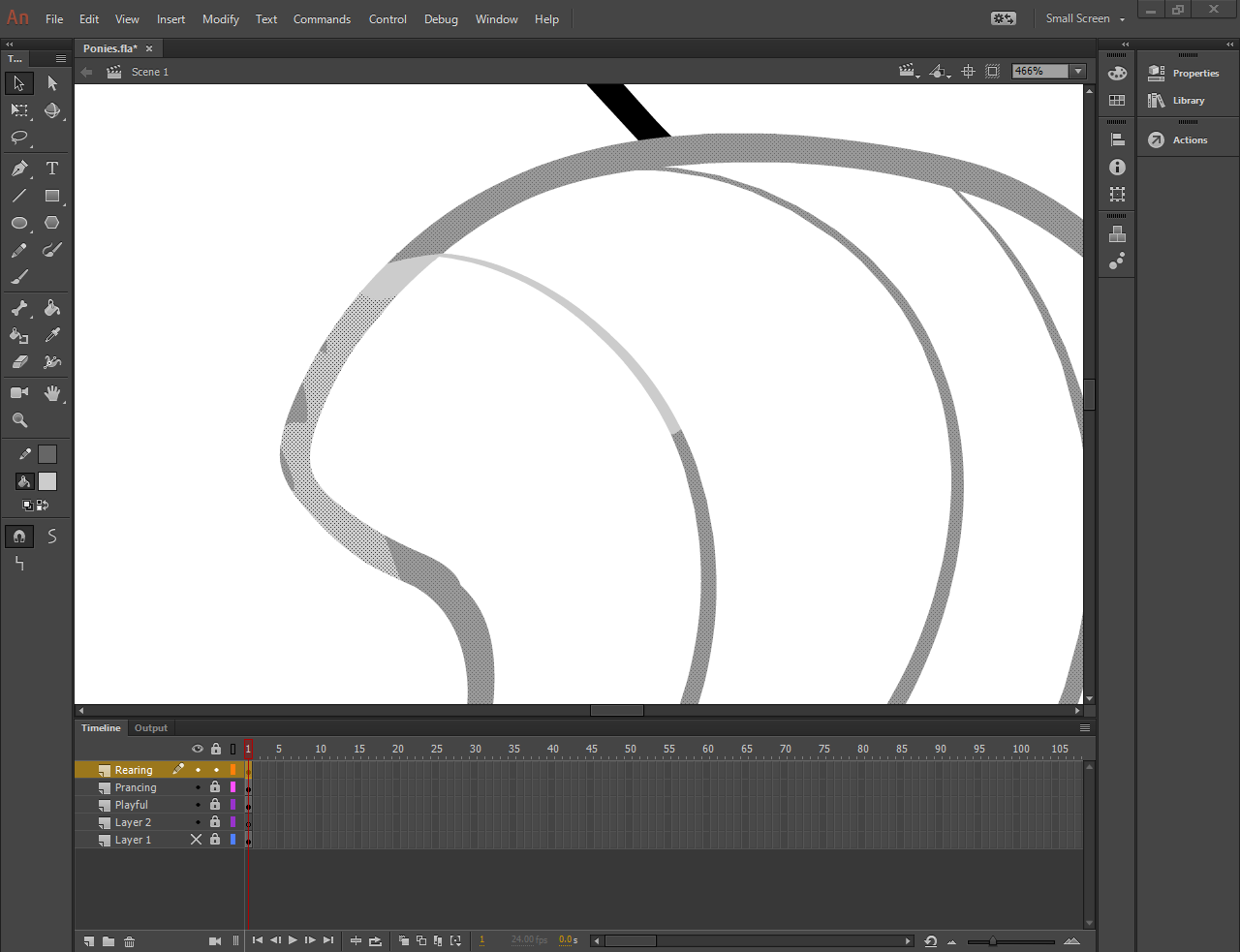The height and width of the screenshot is (952, 1240).
Task: Select the Free Transform tool
Action: click(19, 110)
